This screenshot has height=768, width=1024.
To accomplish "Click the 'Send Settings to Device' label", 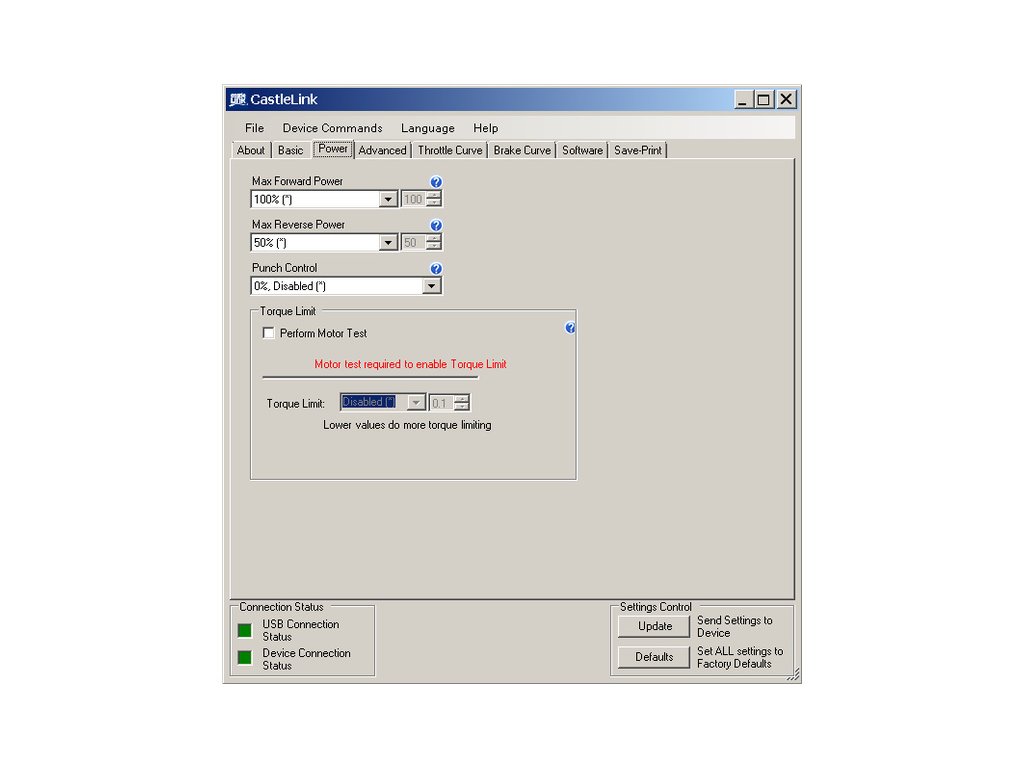I will (735, 626).
